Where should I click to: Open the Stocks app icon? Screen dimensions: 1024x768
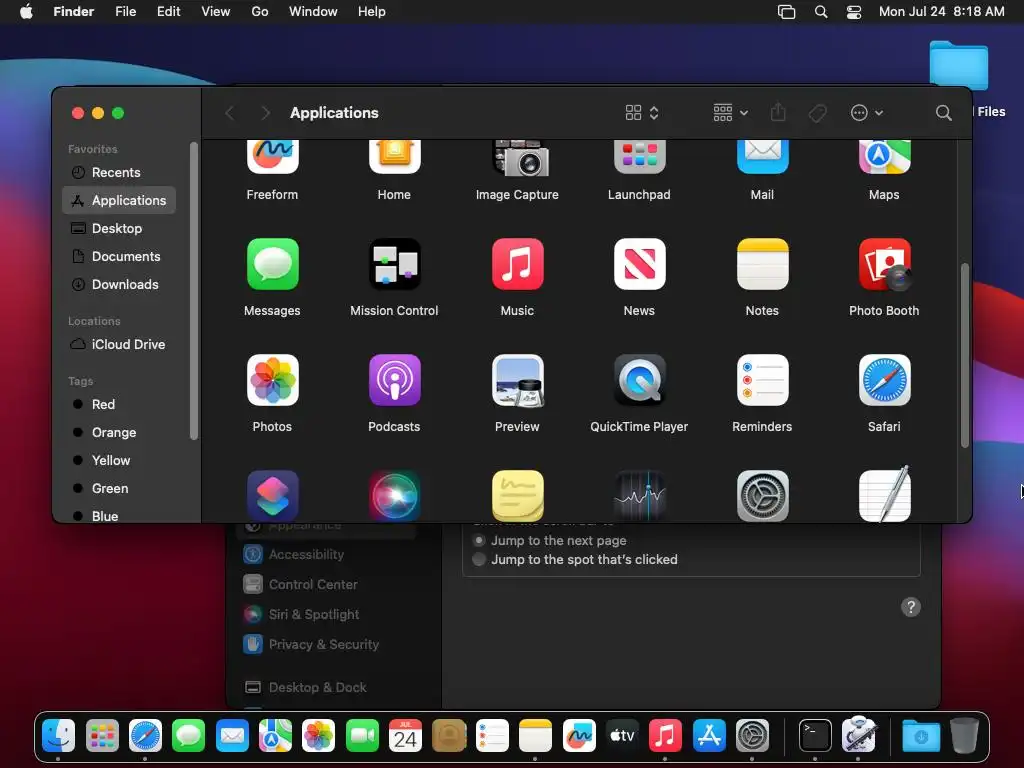coord(639,495)
